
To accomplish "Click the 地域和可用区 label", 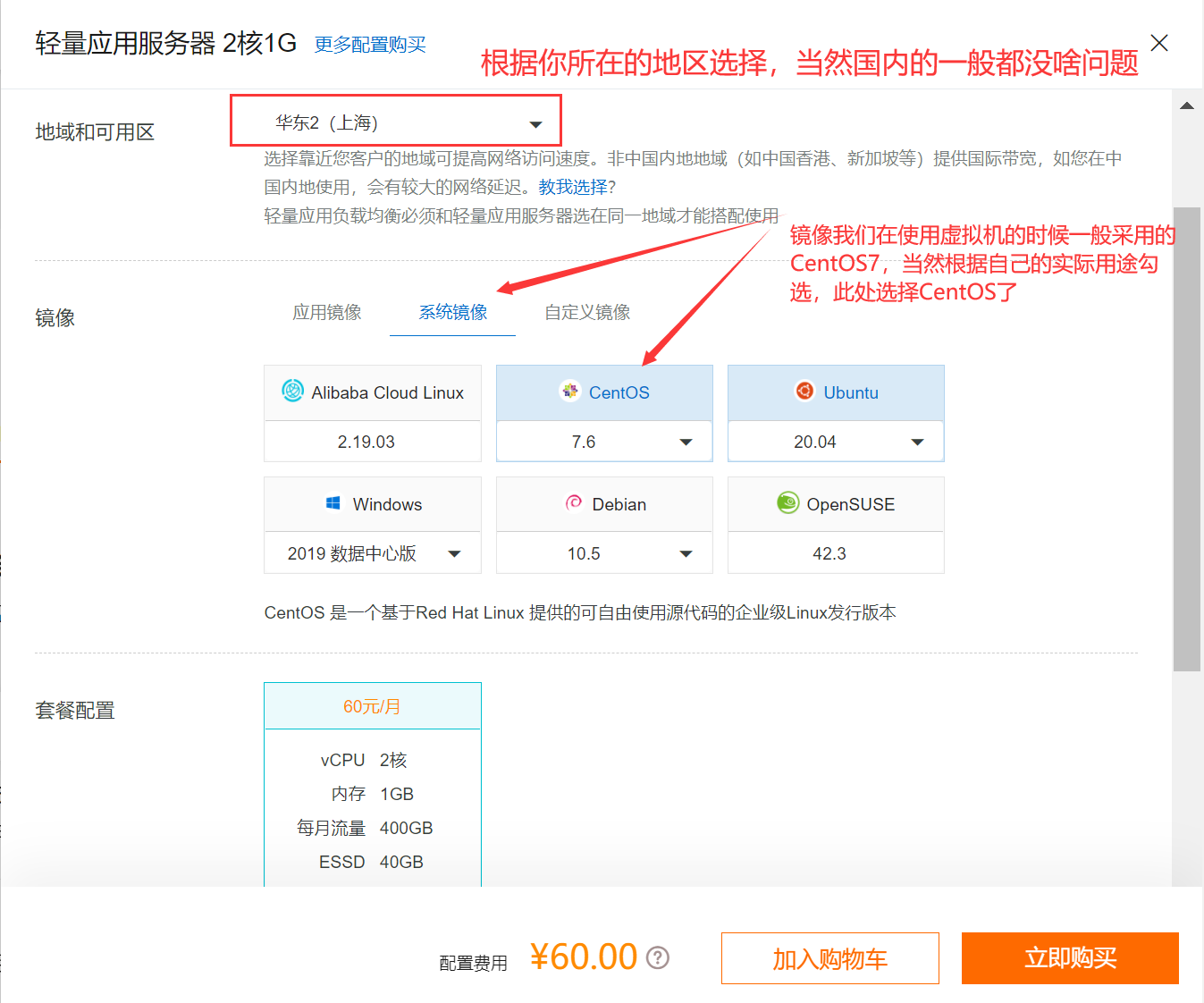I will click(95, 132).
